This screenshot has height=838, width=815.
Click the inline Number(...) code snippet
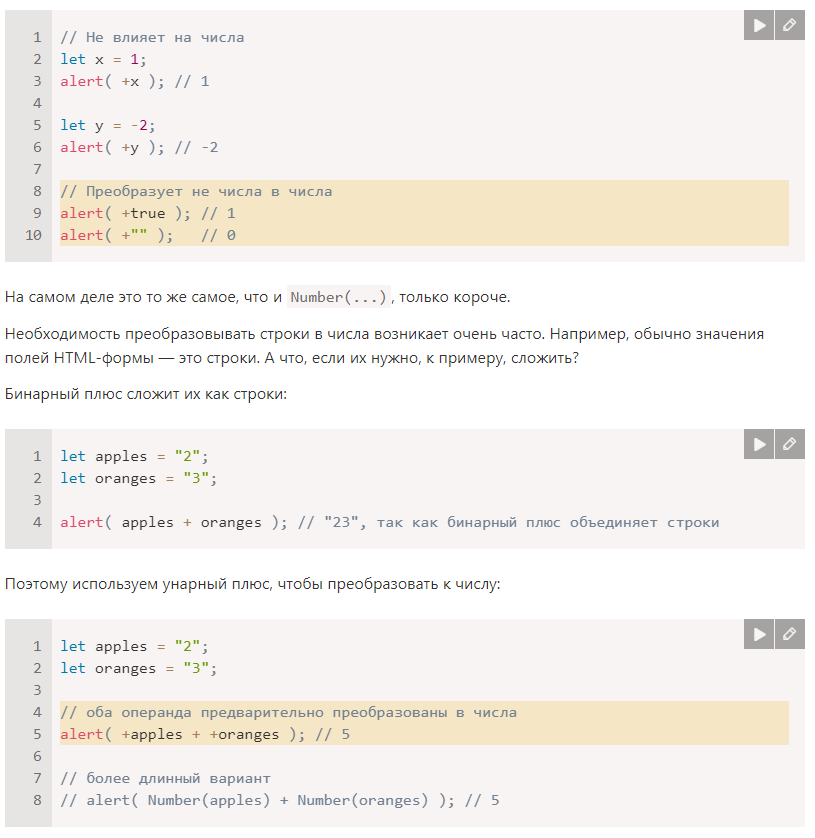[x=338, y=298]
